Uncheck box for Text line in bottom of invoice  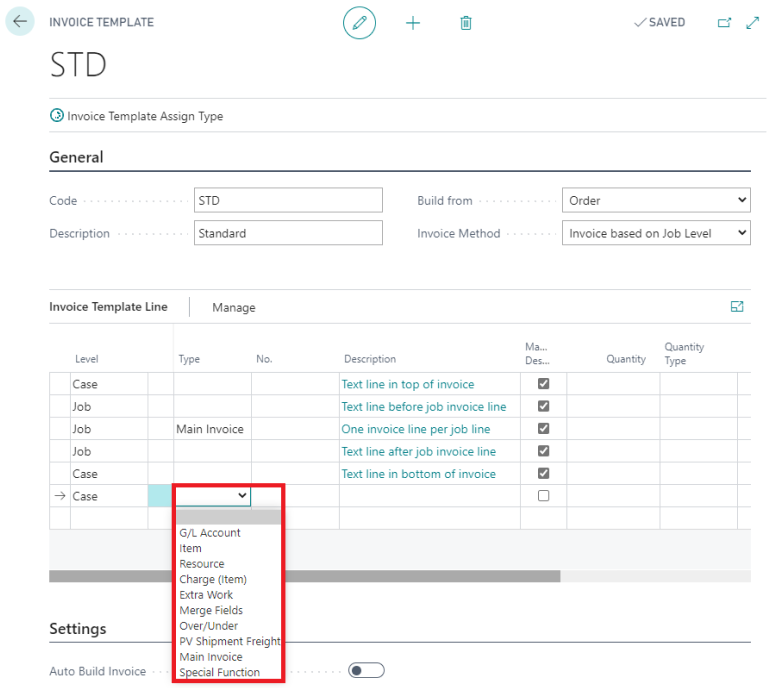pos(543,473)
